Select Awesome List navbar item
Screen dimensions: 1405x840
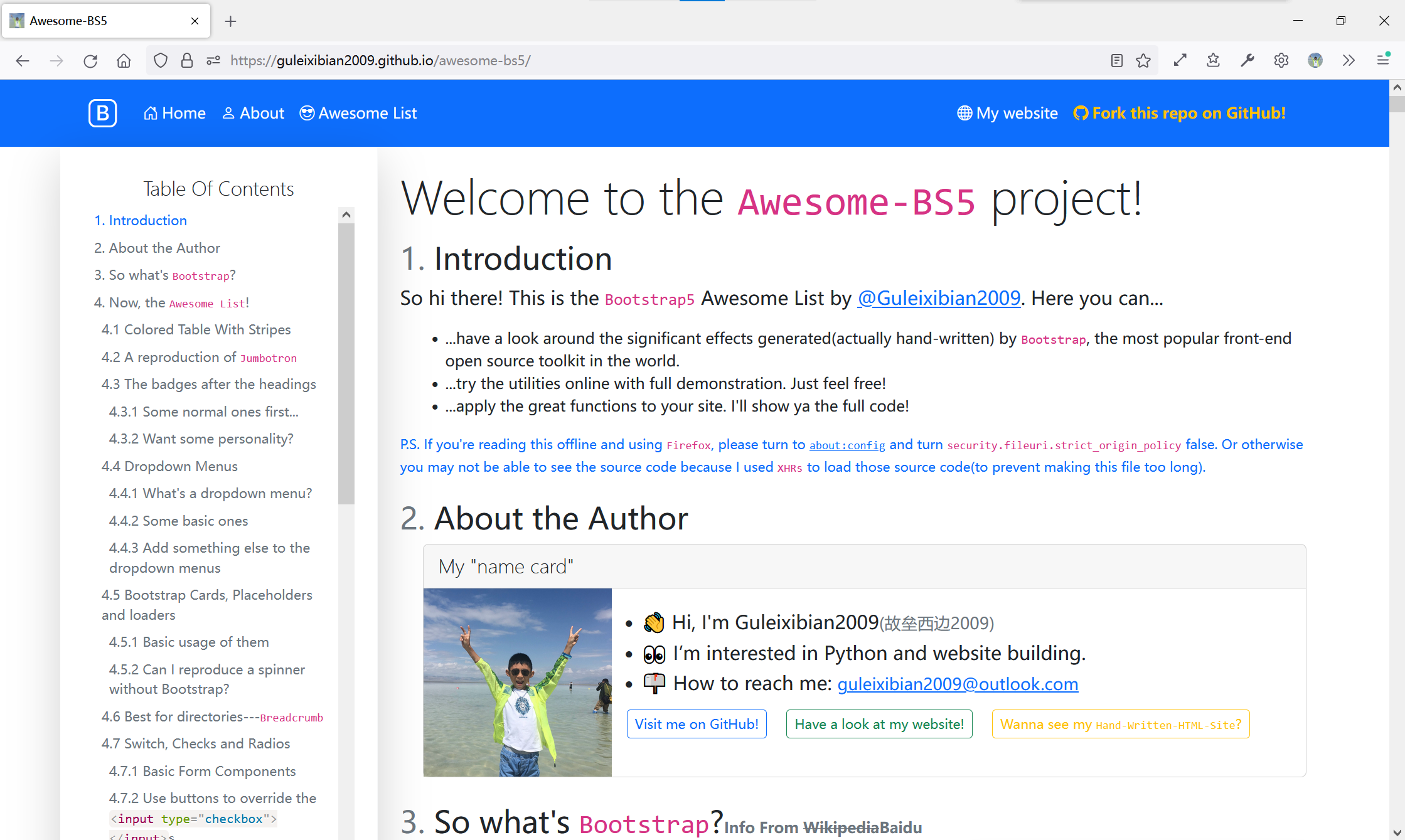358,113
